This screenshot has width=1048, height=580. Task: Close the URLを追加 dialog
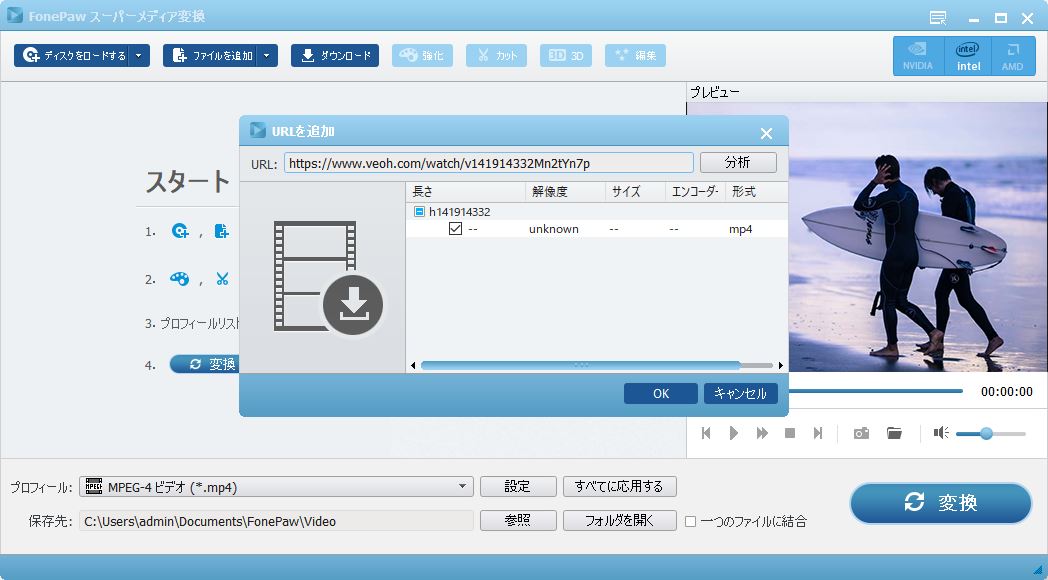pos(766,134)
